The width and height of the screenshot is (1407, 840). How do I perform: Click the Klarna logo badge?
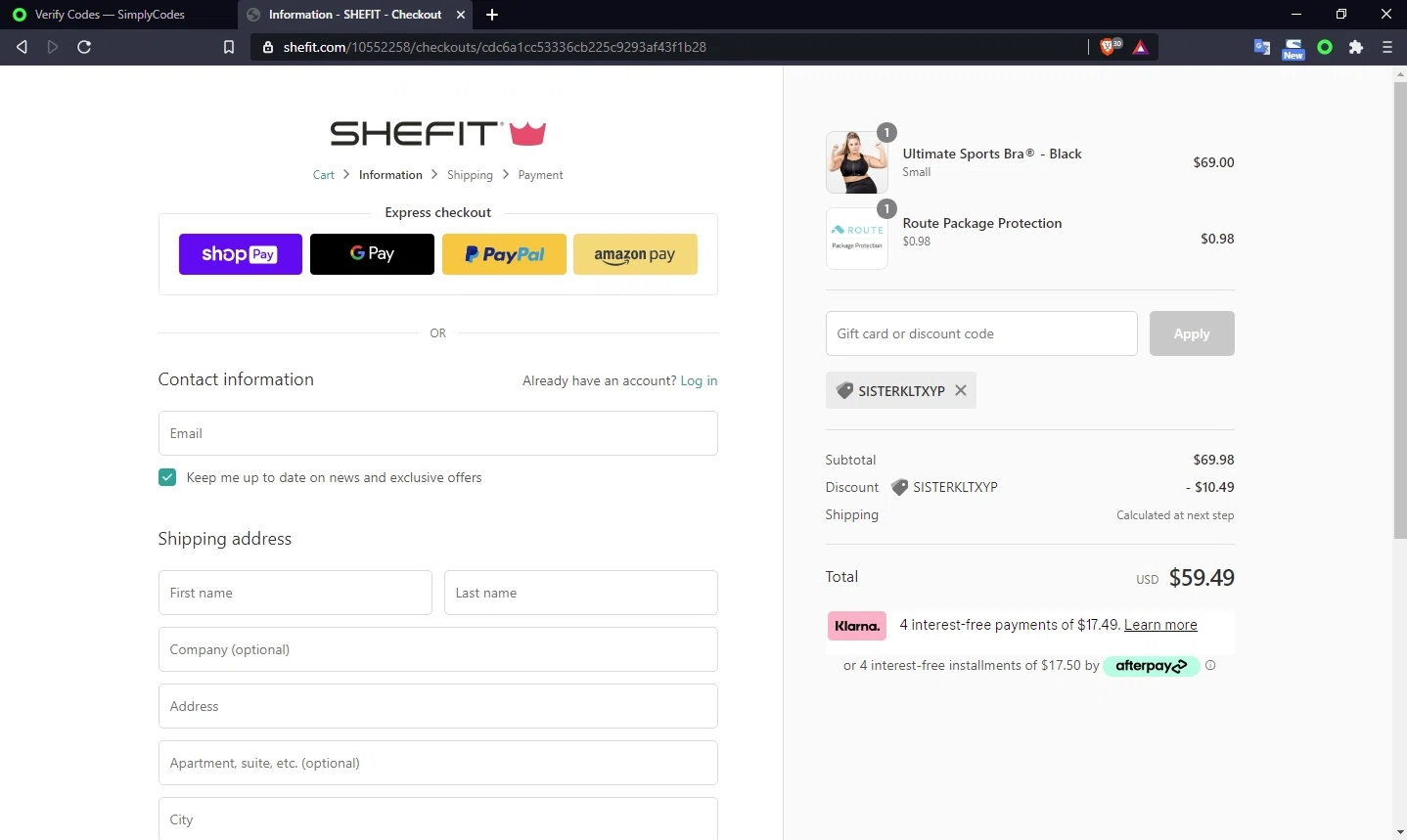857,626
